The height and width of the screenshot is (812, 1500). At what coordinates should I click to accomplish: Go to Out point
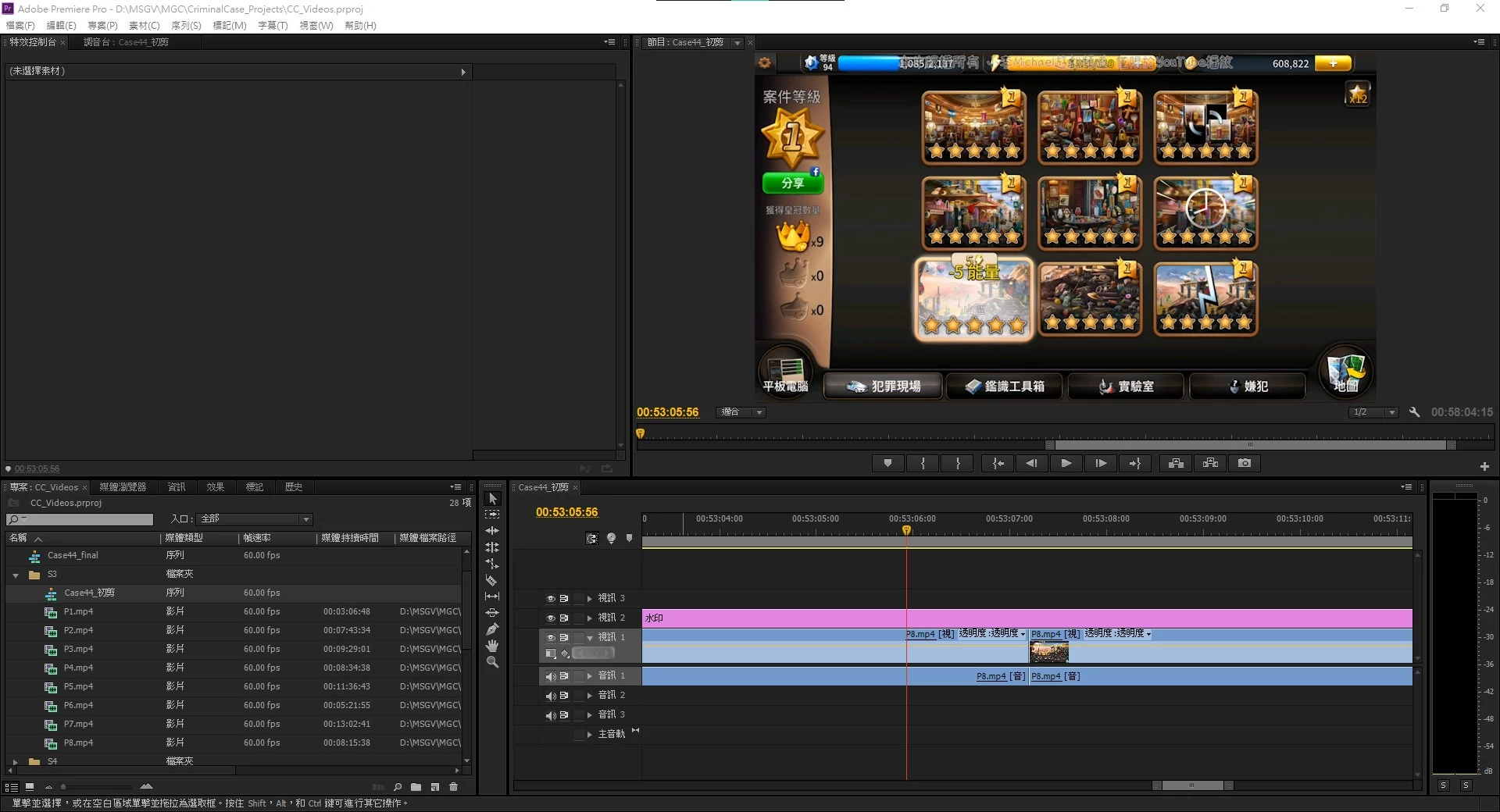pyautogui.click(x=1135, y=463)
